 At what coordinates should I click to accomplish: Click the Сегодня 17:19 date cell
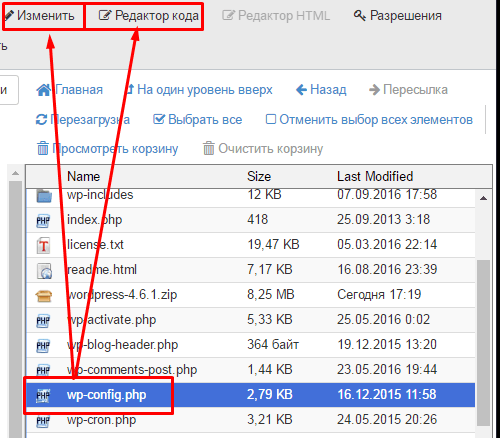point(379,295)
